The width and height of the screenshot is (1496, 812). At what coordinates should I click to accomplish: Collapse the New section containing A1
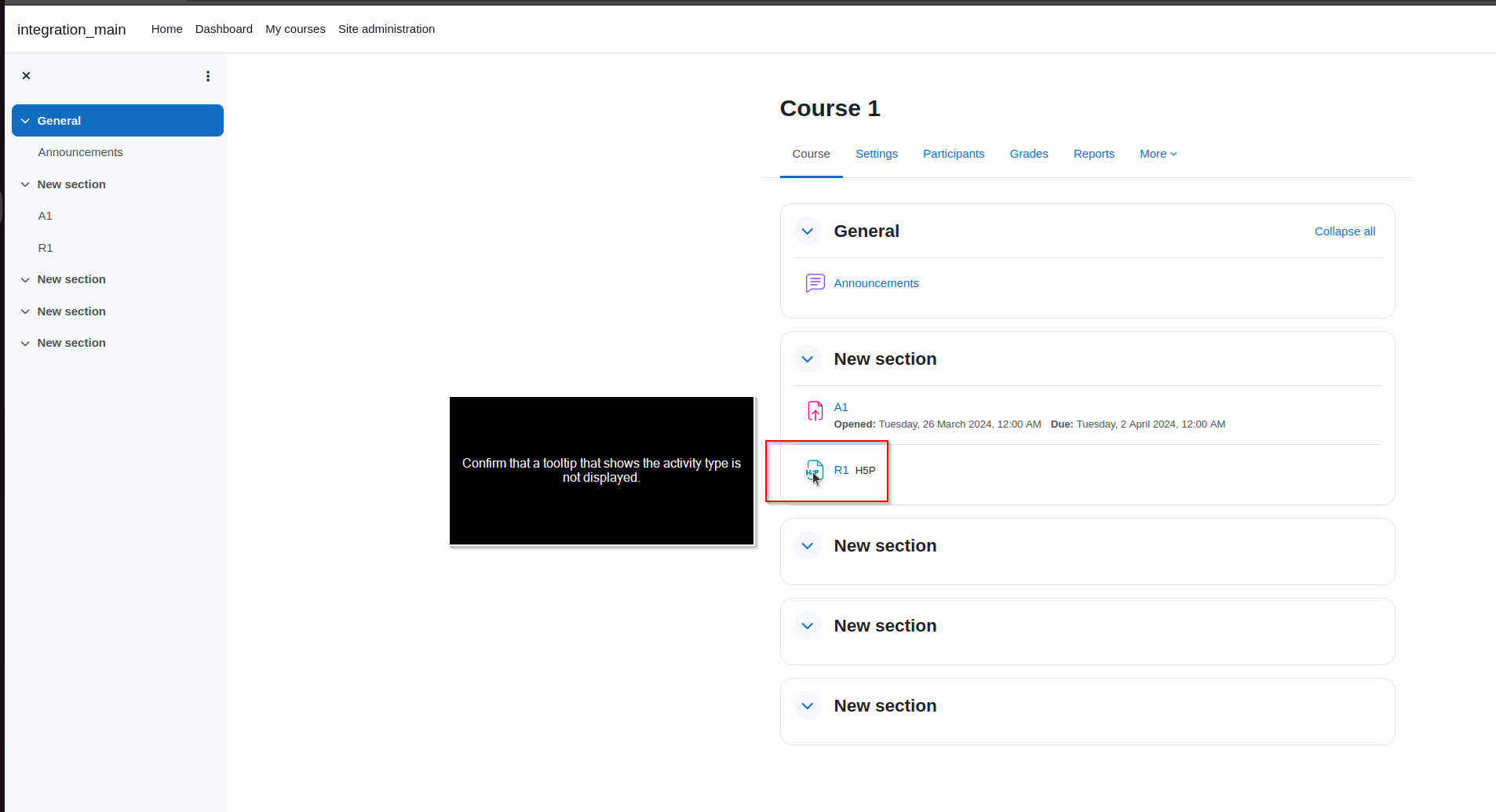(807, 359)
